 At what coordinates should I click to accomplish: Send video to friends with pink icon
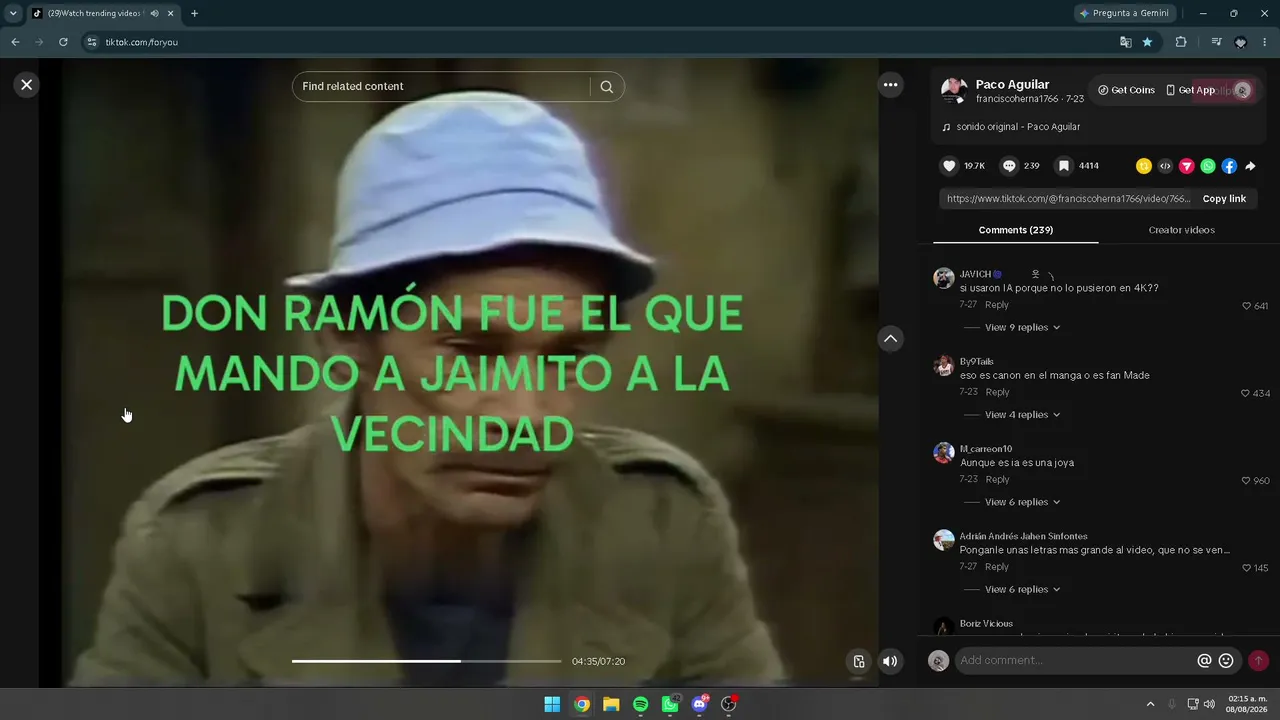pyautogui.click(x=1186, y=166)
